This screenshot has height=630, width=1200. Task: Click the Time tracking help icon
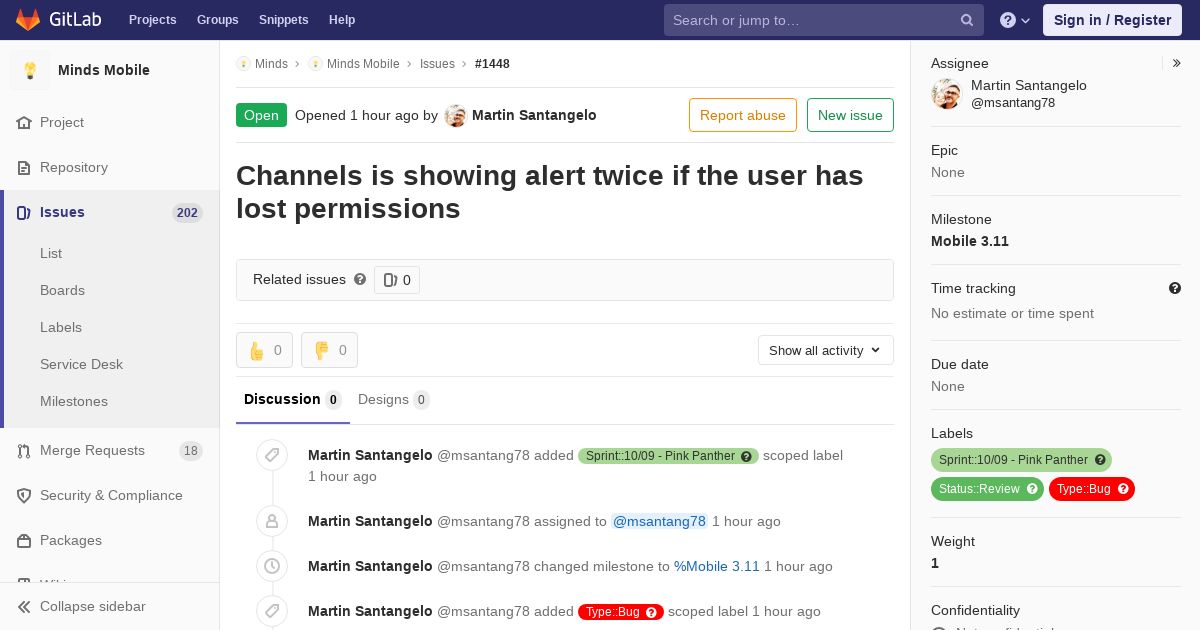click(x=1175, y=288)
